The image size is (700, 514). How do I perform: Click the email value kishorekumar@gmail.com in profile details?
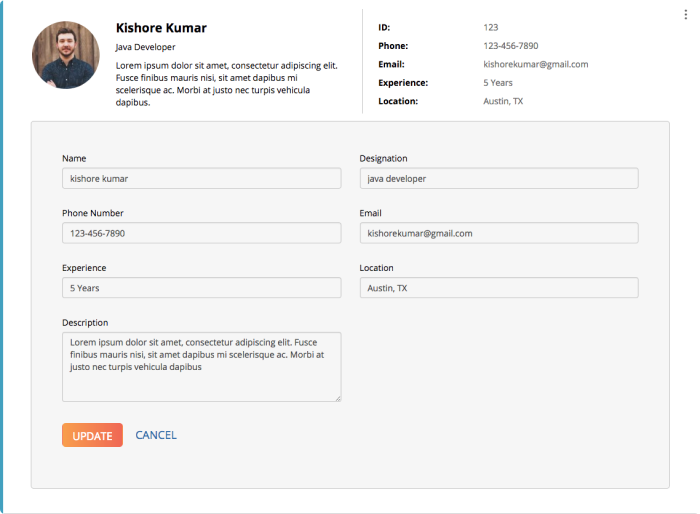click(x=536, y=64)
